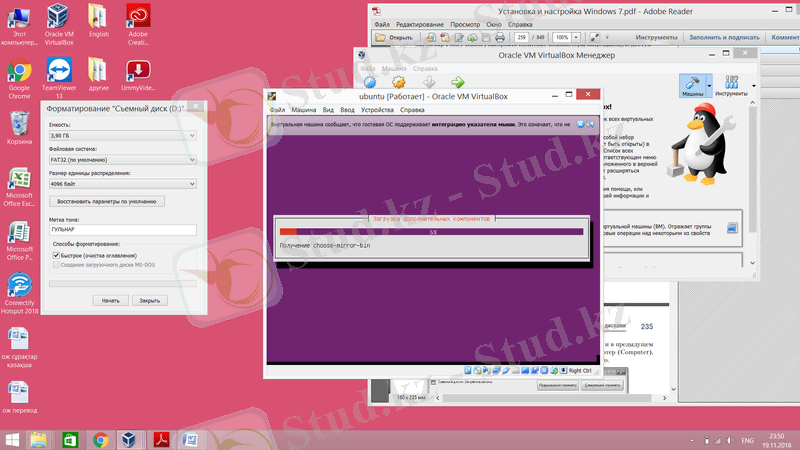This screenshot has width=800, height=450.
Task: Toggle the Быстрое (очистка оглавления) checkbox
Action: click(56, 255)
